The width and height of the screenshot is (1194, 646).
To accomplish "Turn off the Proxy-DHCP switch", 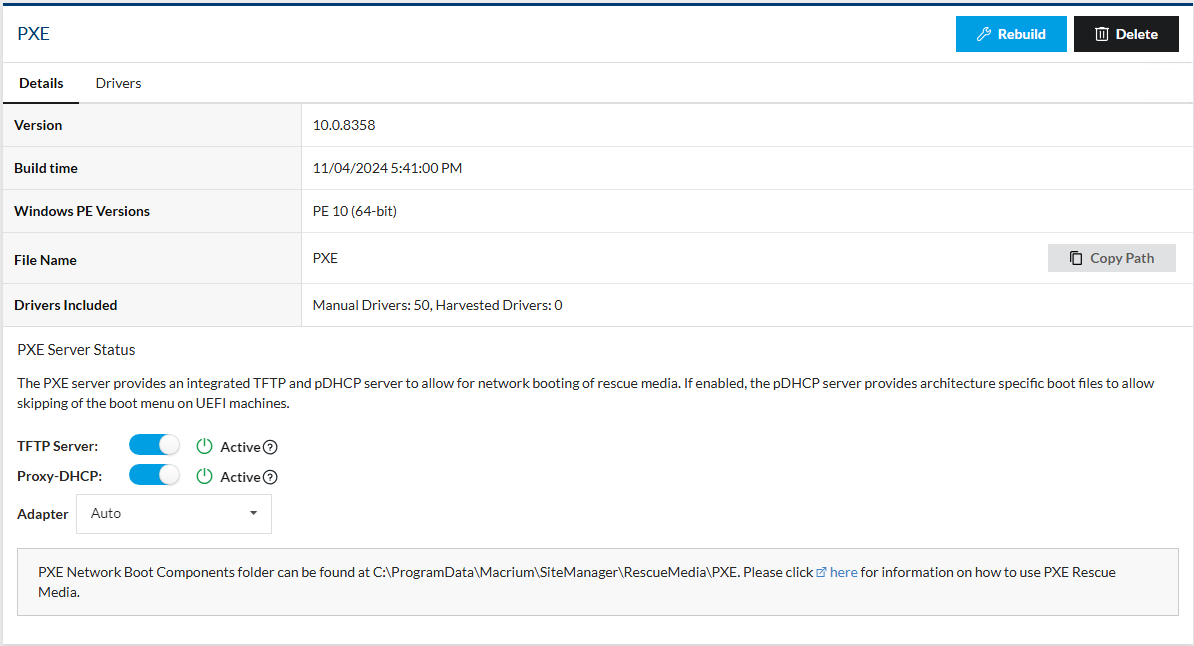I will click(155, 475).
